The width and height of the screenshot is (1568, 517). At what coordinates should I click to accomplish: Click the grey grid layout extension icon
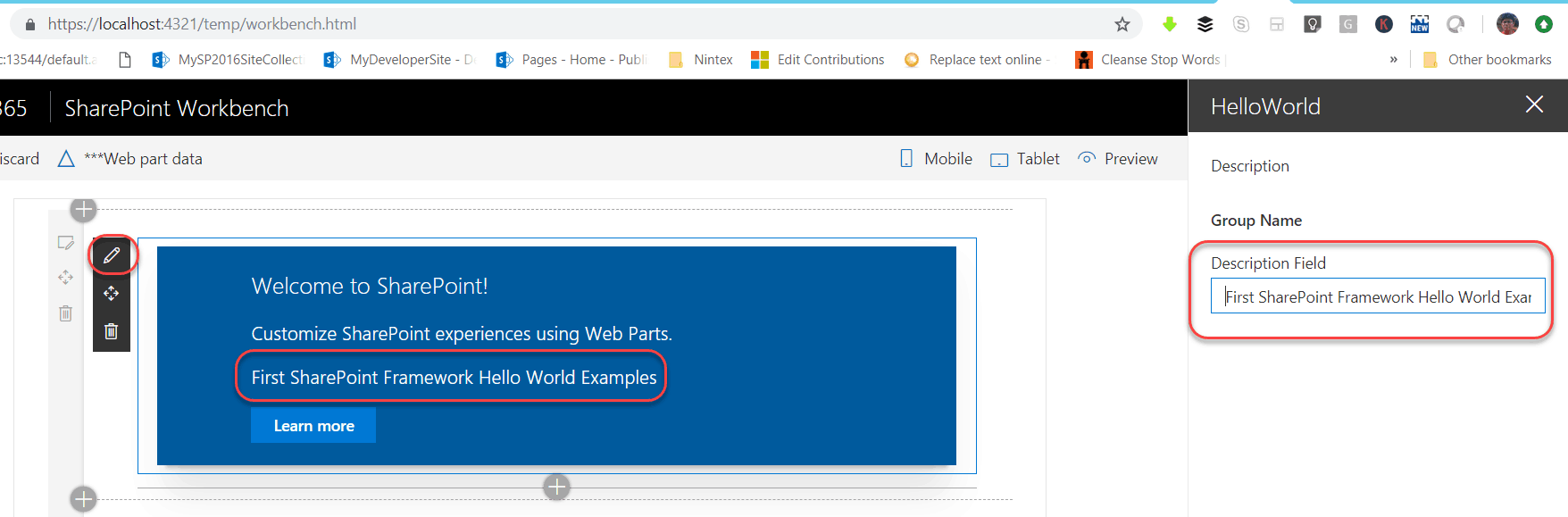click(x=1277, y=24)
